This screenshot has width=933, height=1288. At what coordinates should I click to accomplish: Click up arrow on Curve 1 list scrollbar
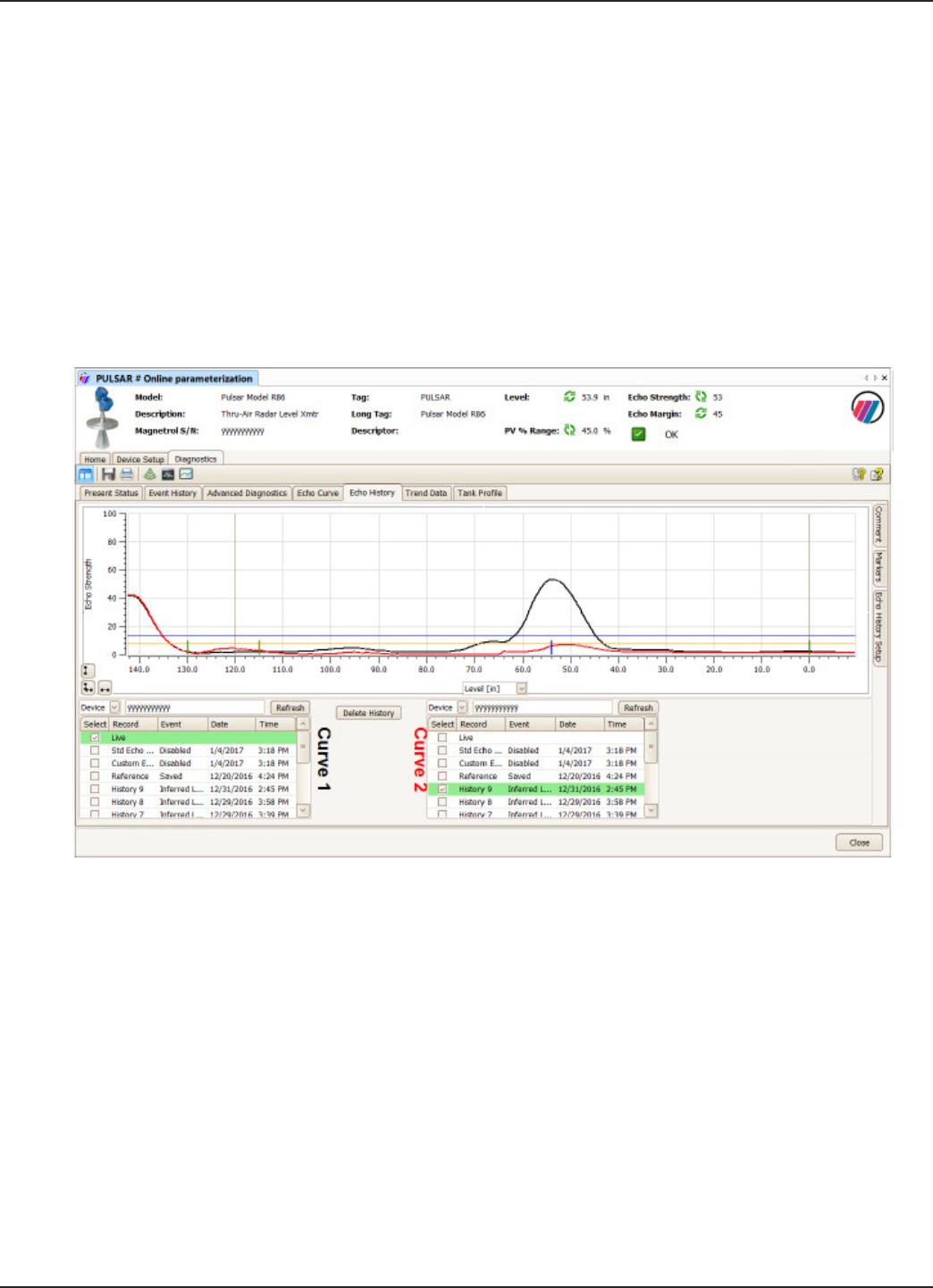click(x=304, y=724)
